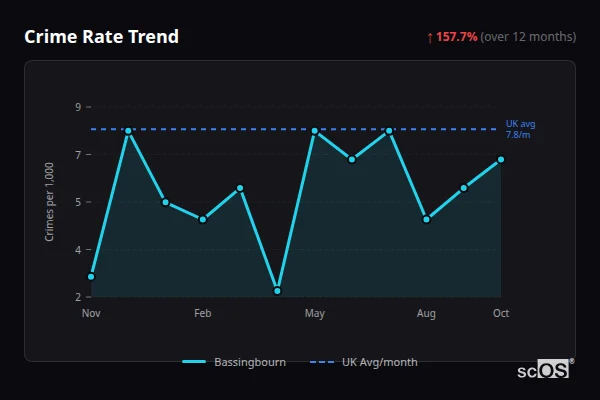The width and height of the screenshot is (600, 400).
Task: Toggle the UK Avg/month legend entry
Action: tap(364, 362)
